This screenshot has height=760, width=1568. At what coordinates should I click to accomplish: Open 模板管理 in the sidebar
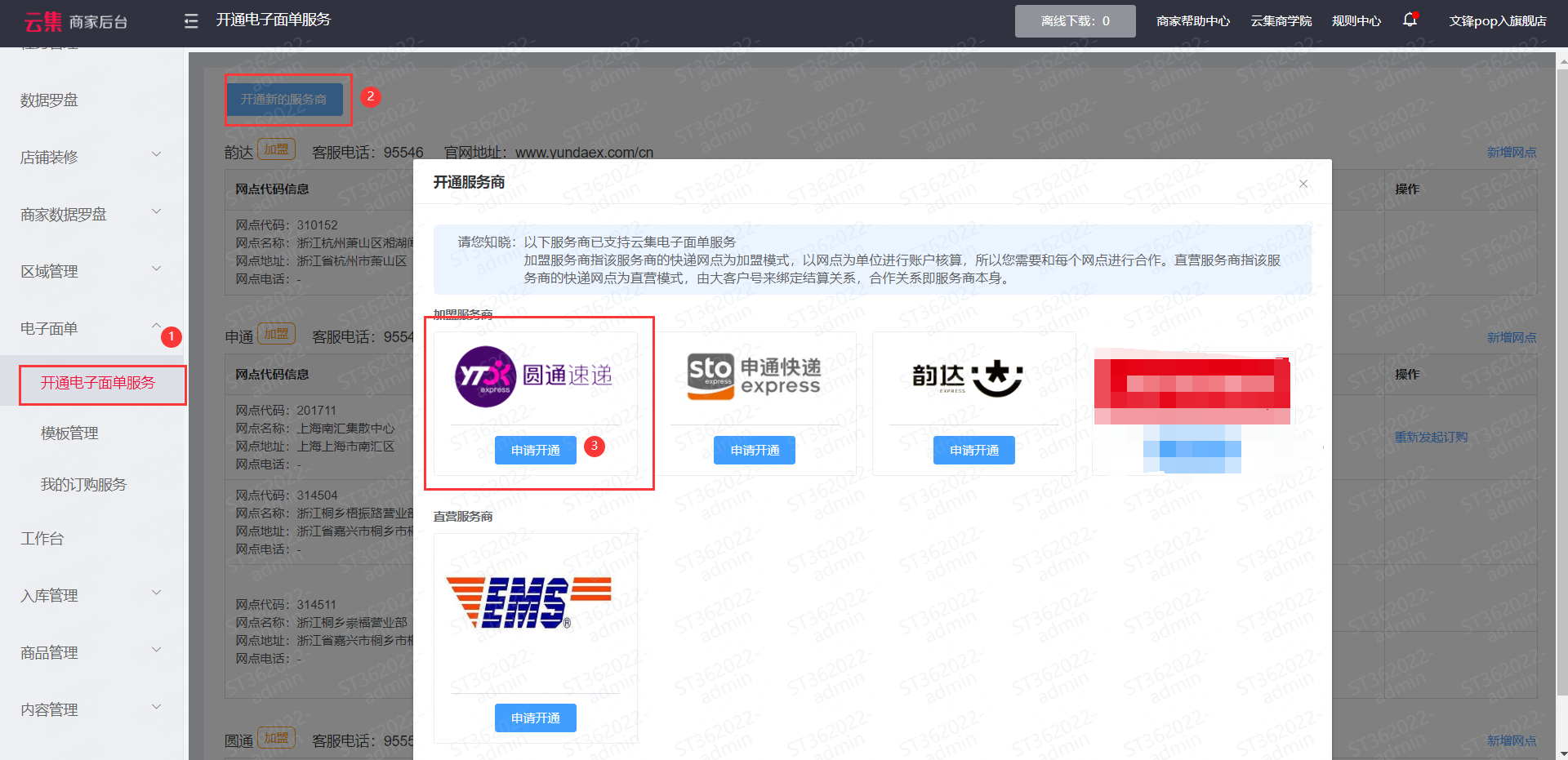point(69,433)
